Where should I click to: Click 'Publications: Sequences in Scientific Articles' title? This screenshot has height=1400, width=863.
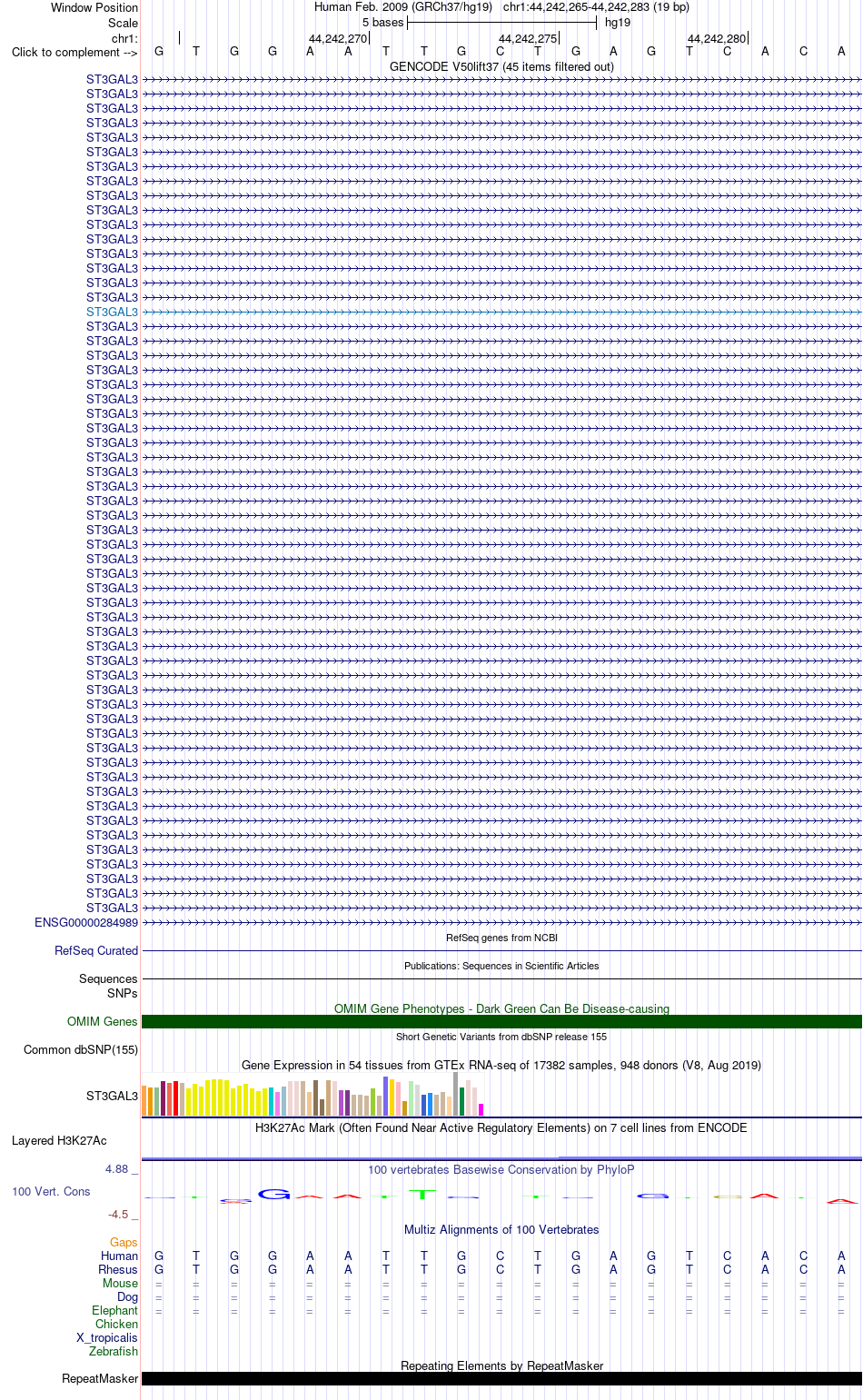pos(501,966)
